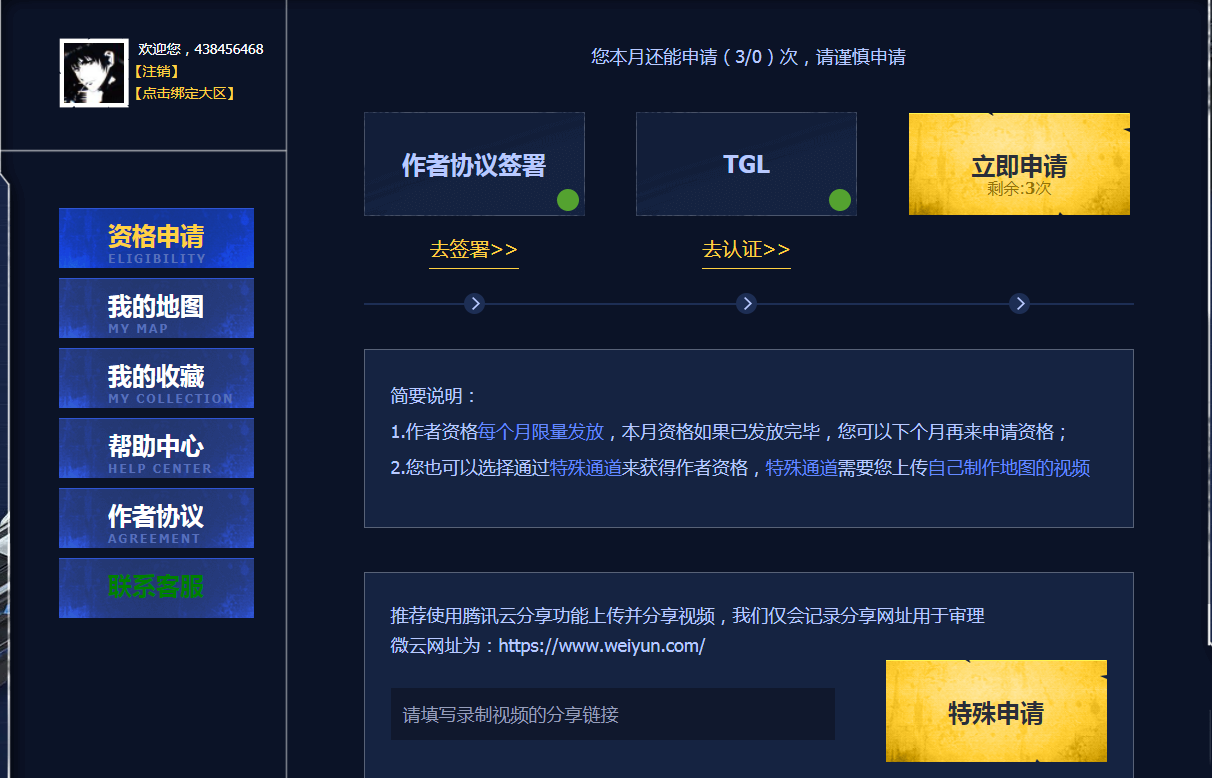Click middle chevron arrow on progress line
This screenshot has width=1212, height=778.
click(746, 303)
